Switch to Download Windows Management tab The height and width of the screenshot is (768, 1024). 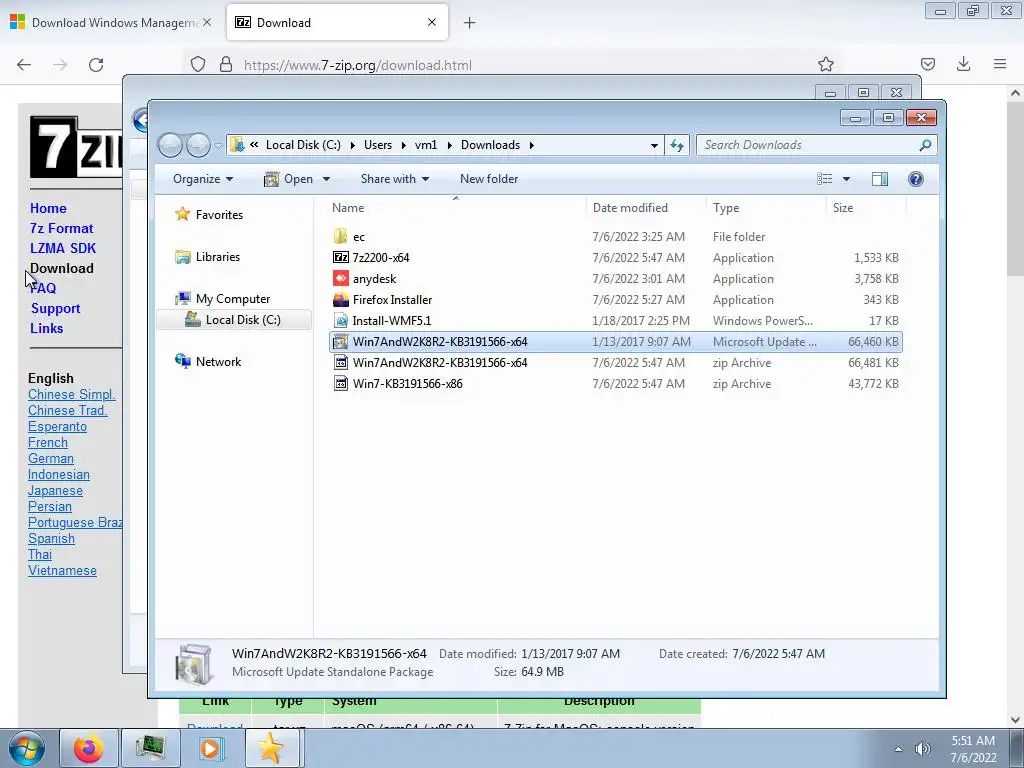coord(111,23)
